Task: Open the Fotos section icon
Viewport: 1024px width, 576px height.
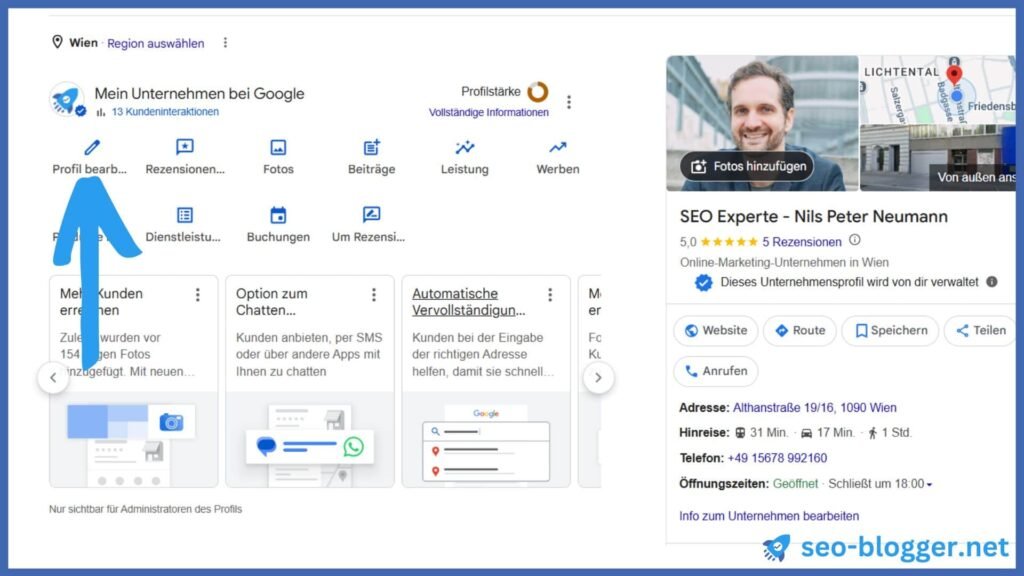Action: pyautogui.click(x=278, y=148)
